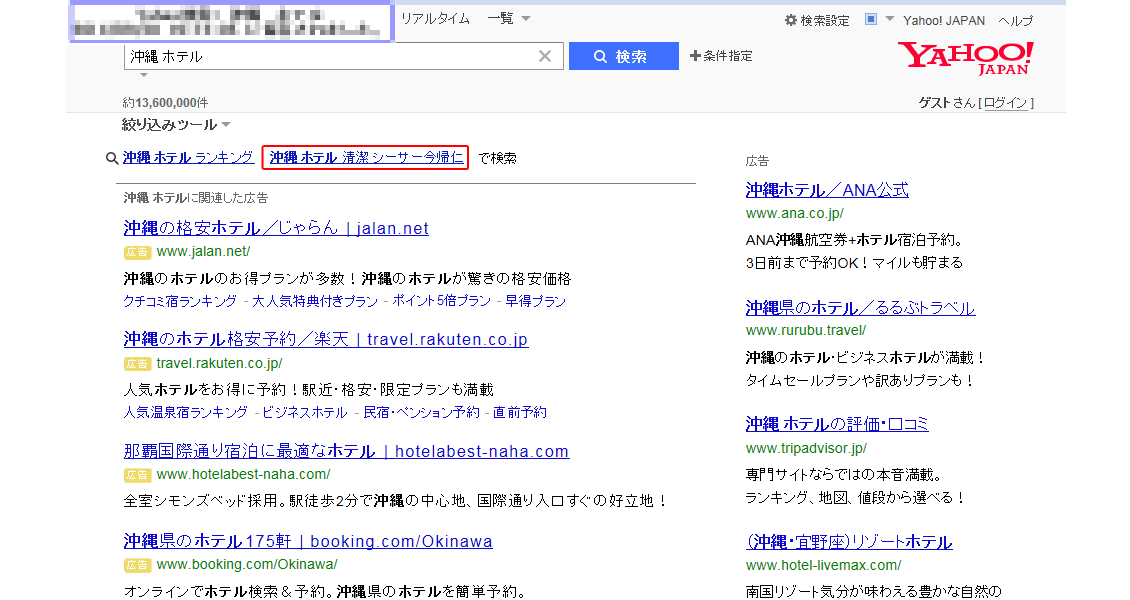Viewport: 1130px width, 600px height.
Task: Expand the dropdown arrow next to Yahoo! JAPAN
Action: (889, 19)
